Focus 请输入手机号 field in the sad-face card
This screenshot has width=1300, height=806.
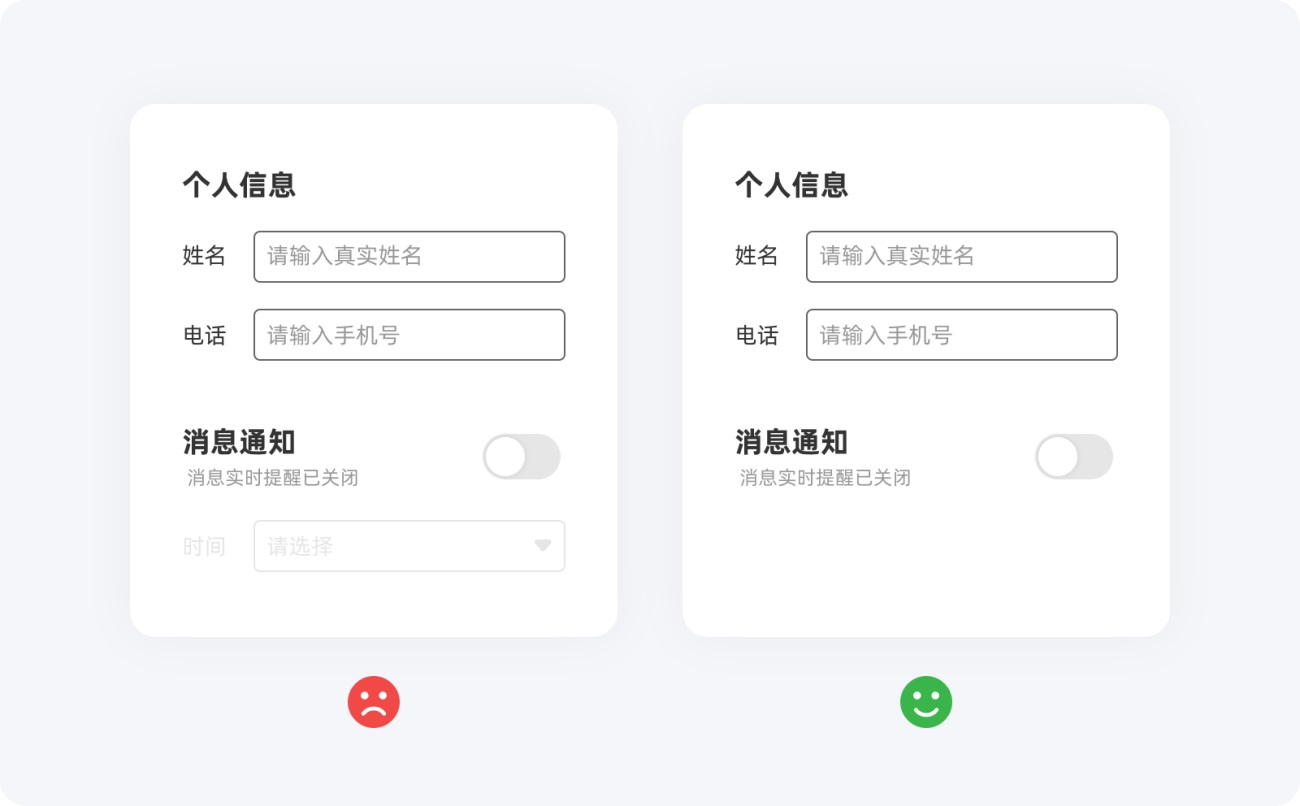pos(409,335)
